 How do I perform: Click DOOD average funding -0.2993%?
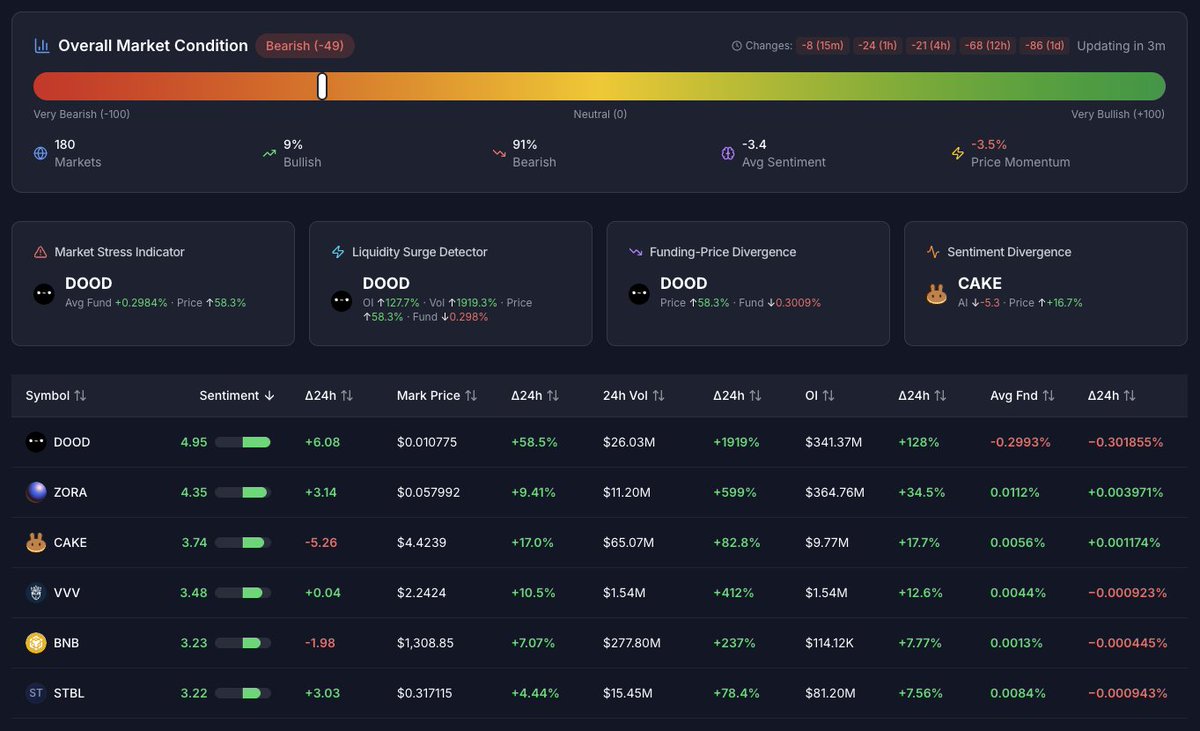point(1021,442)
